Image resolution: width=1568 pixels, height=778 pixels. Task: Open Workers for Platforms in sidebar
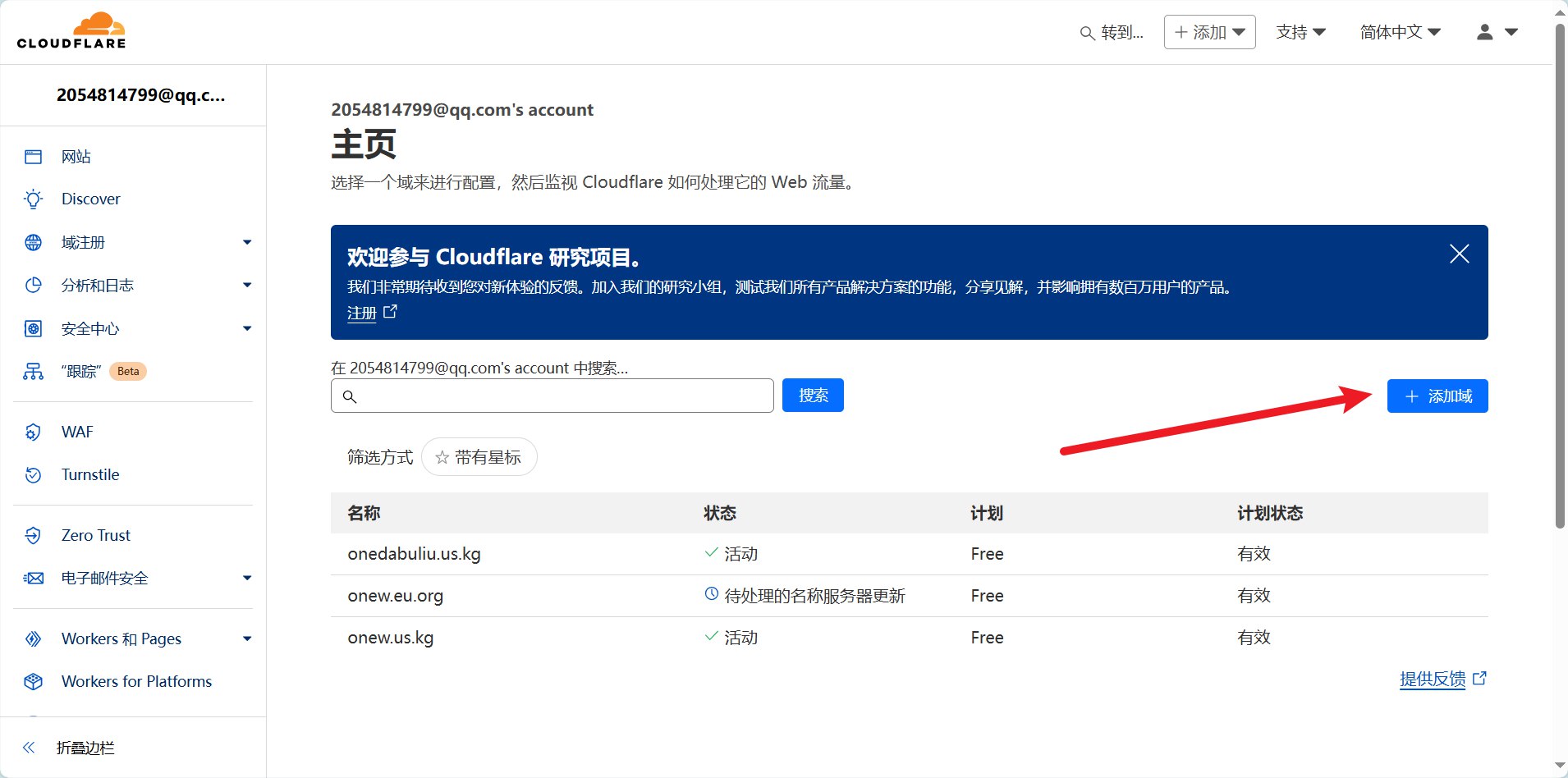(136, 681)
